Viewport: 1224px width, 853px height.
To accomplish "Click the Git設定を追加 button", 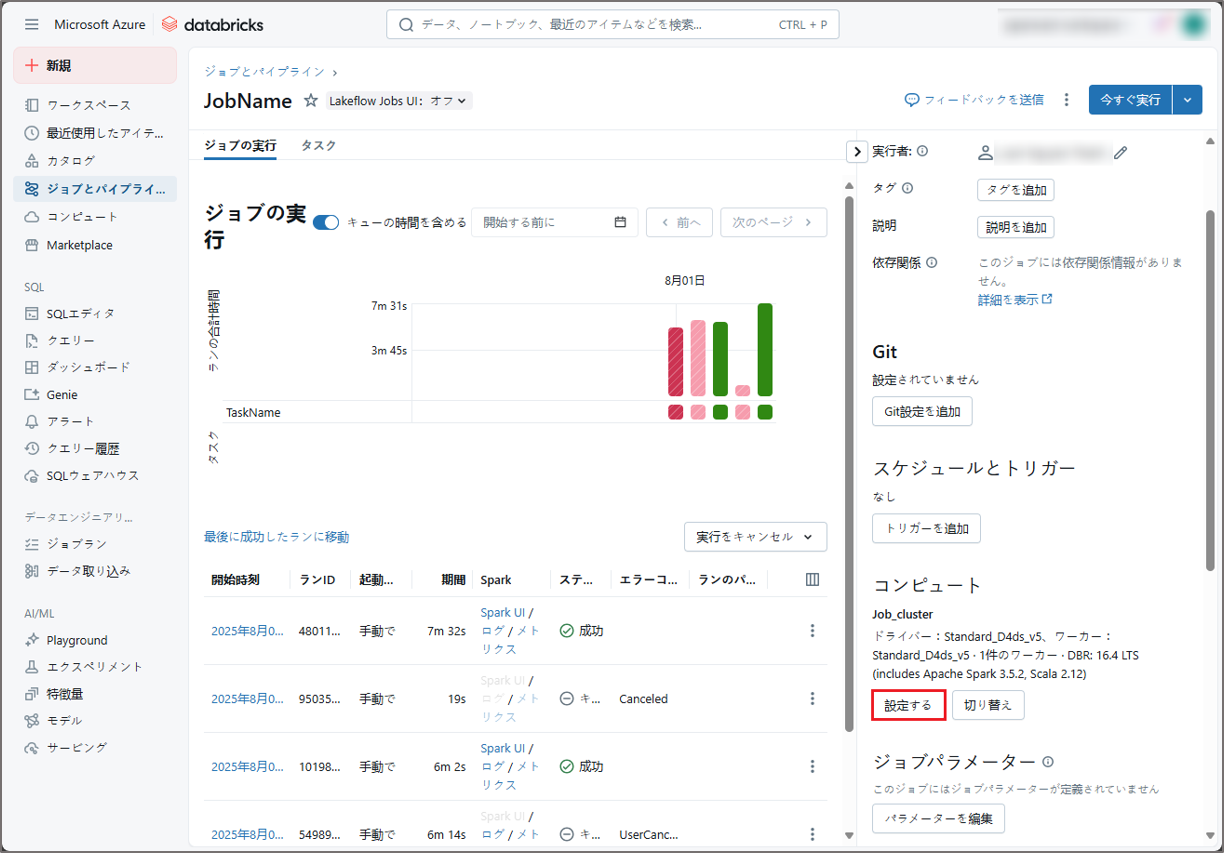I will (x=921, y=411).
